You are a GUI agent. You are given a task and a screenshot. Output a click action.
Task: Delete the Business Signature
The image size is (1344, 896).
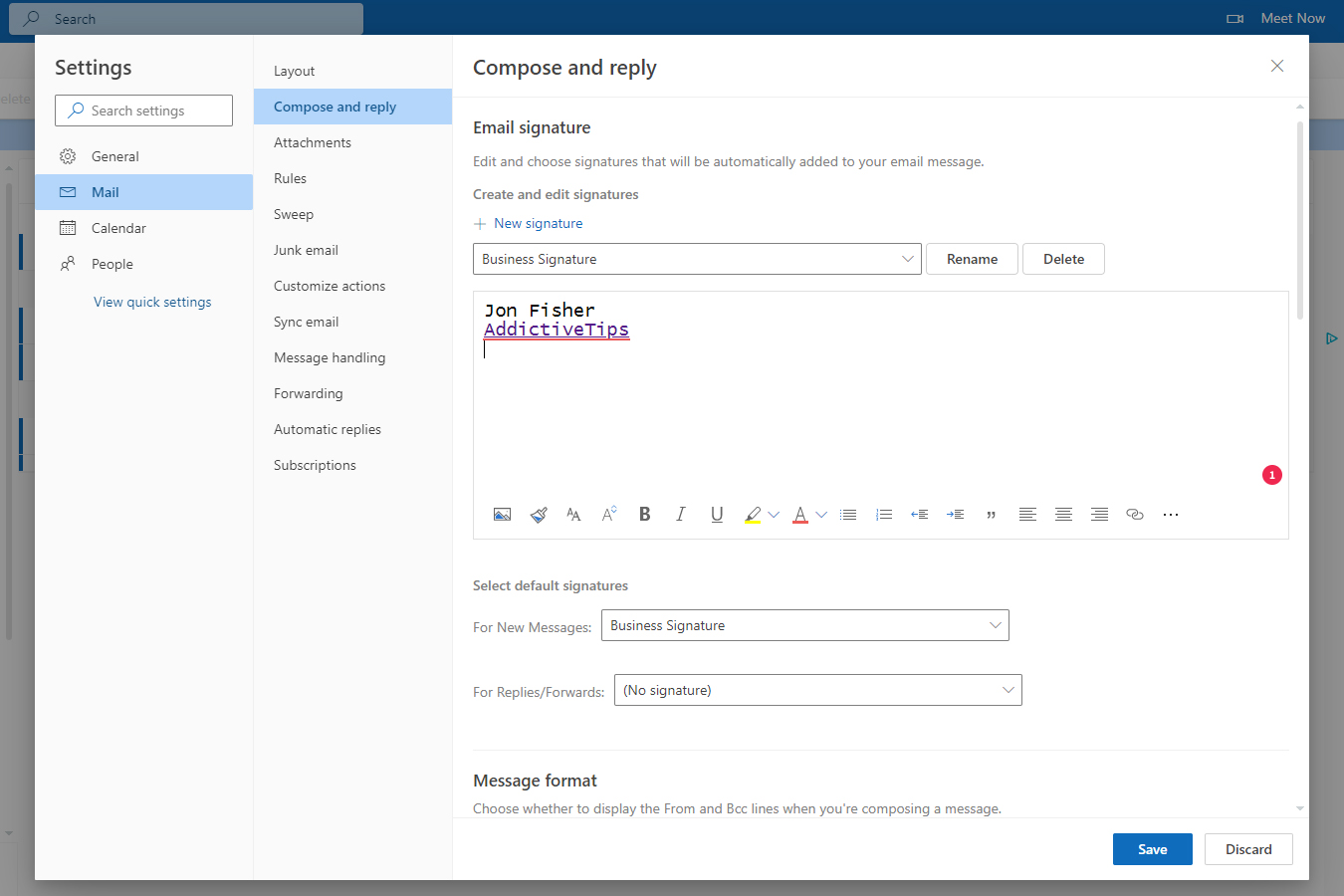click(1063, 259)
